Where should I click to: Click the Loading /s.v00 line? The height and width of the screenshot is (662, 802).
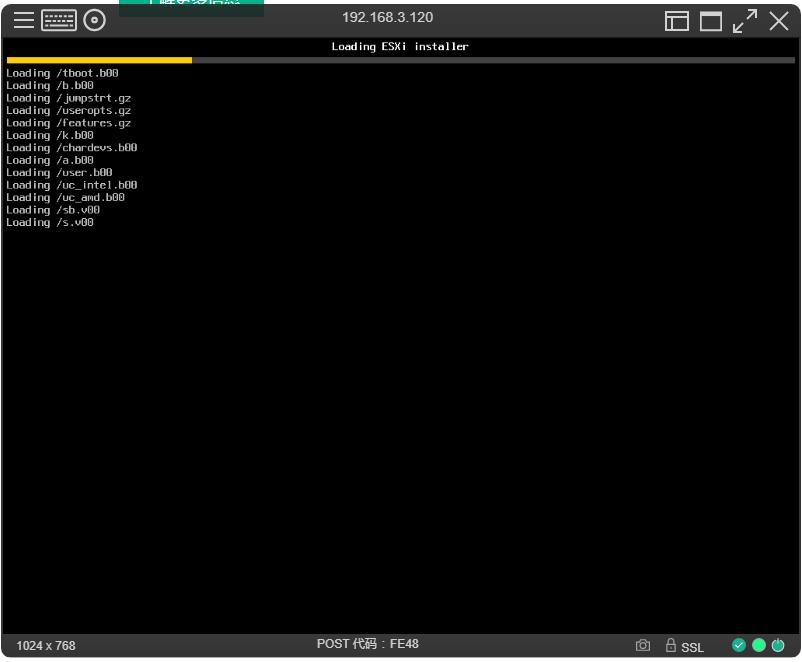(50, 223)
